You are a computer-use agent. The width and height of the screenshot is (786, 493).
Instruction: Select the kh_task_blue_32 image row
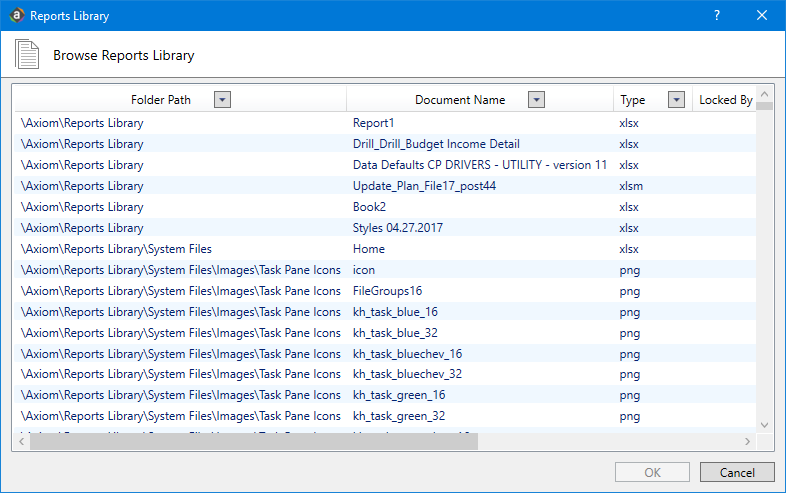[395, 333]
